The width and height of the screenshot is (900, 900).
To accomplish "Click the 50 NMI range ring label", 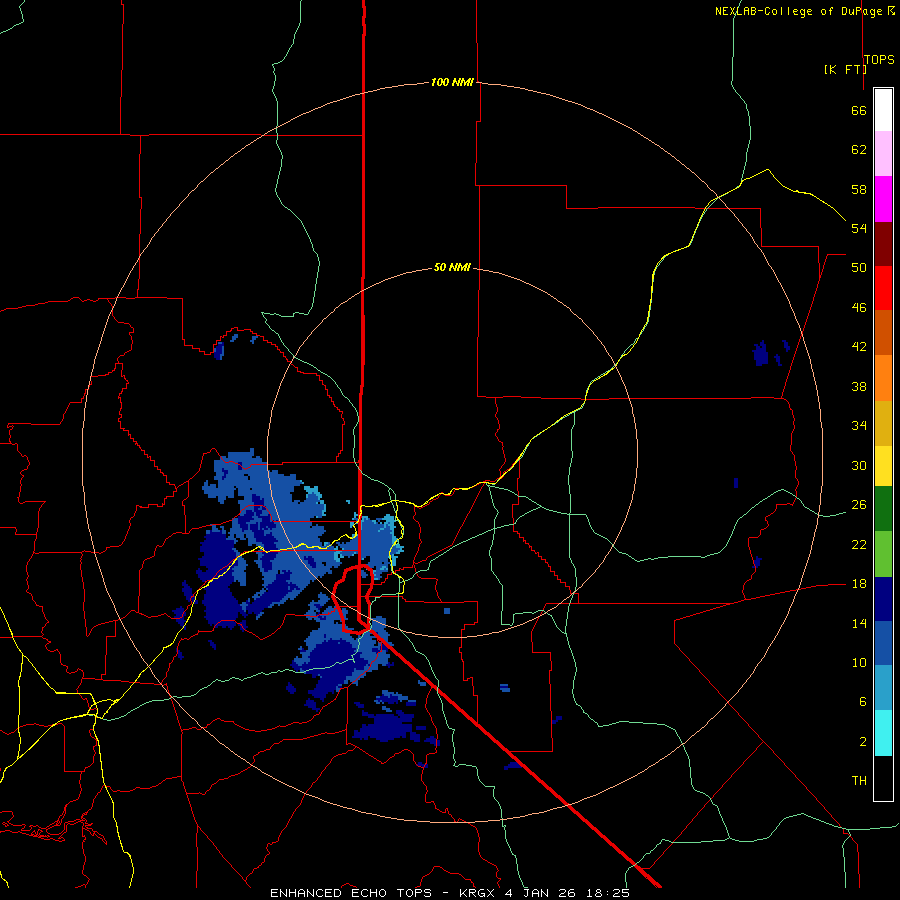I will point(452,267).
